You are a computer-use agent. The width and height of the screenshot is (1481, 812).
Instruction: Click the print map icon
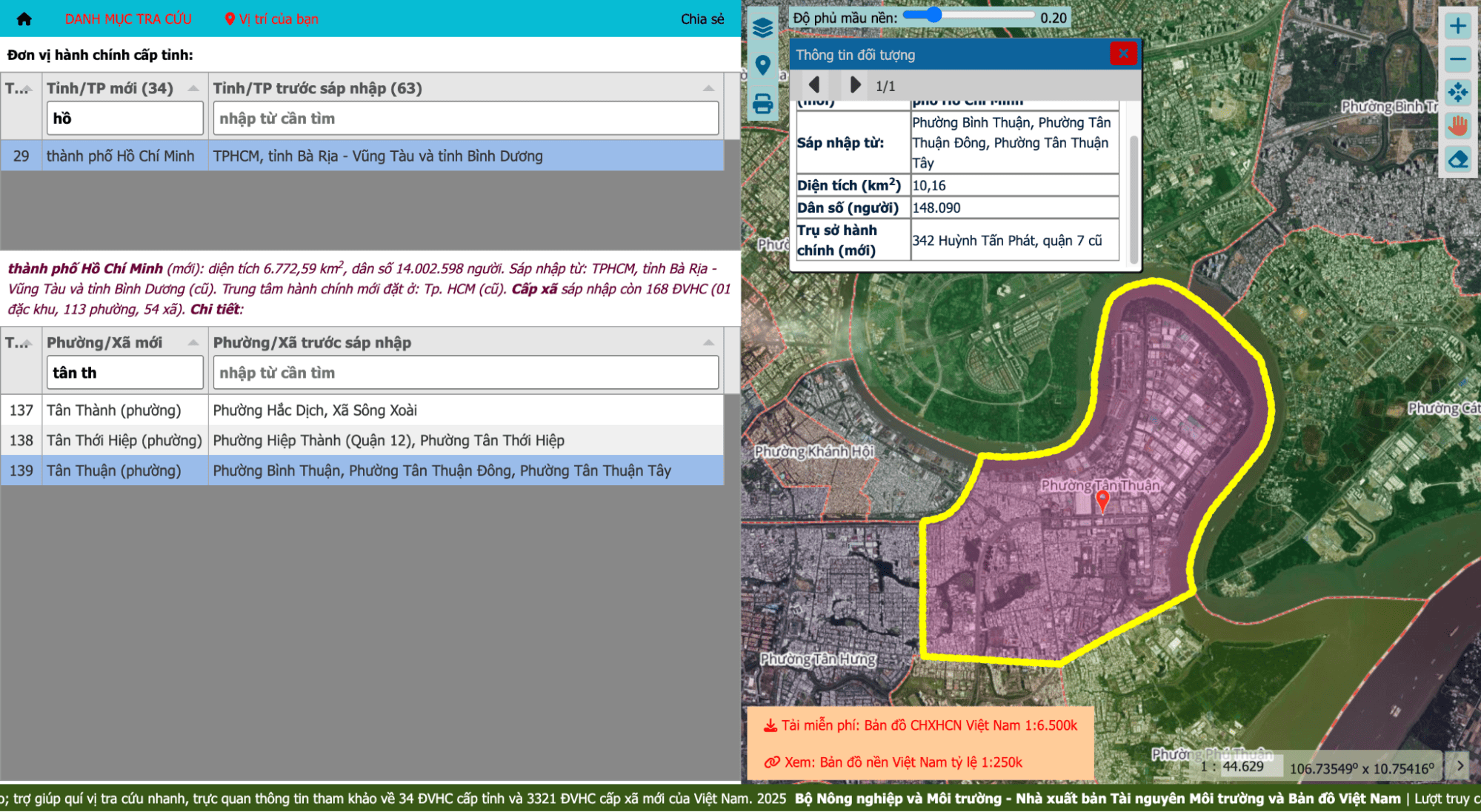pyautogui.click(x=762, y=104)
